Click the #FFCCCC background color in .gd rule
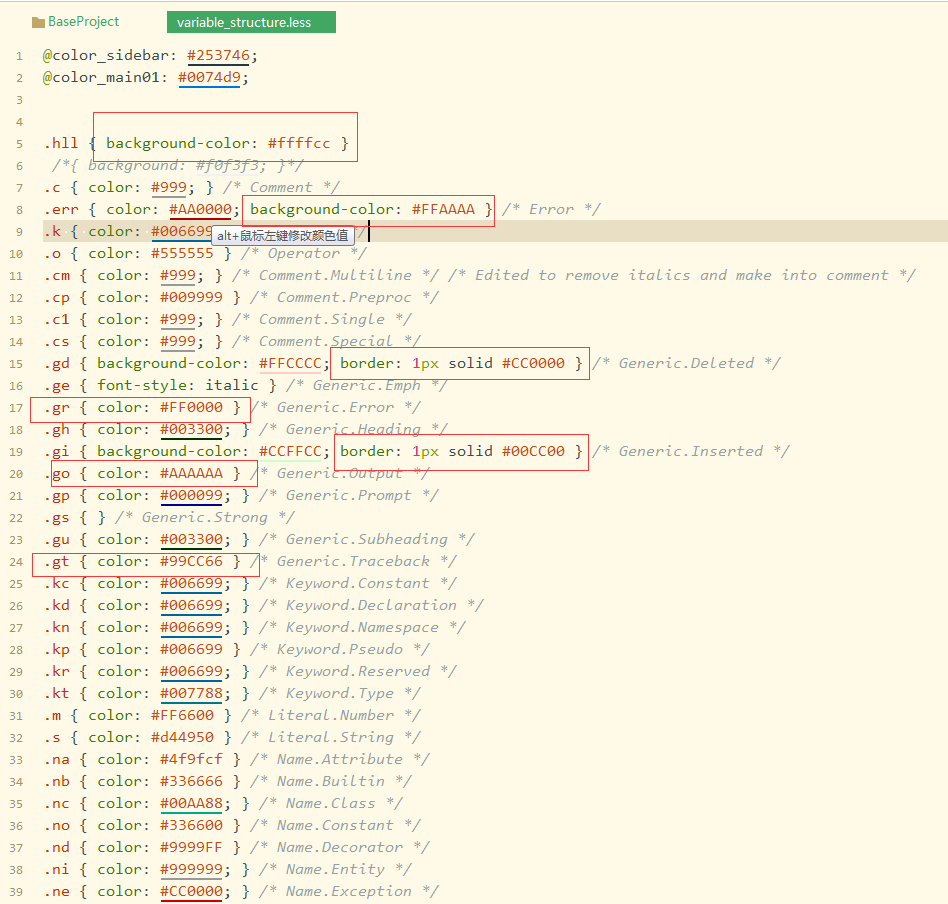Screen dimensions: 948x904 [x=290, y=363]
